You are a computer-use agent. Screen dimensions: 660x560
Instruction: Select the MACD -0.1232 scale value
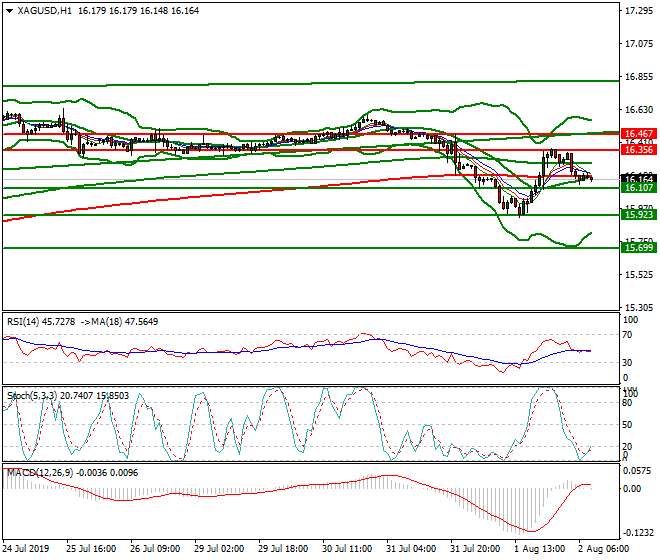pyautogui.click(x=639, y=533)
